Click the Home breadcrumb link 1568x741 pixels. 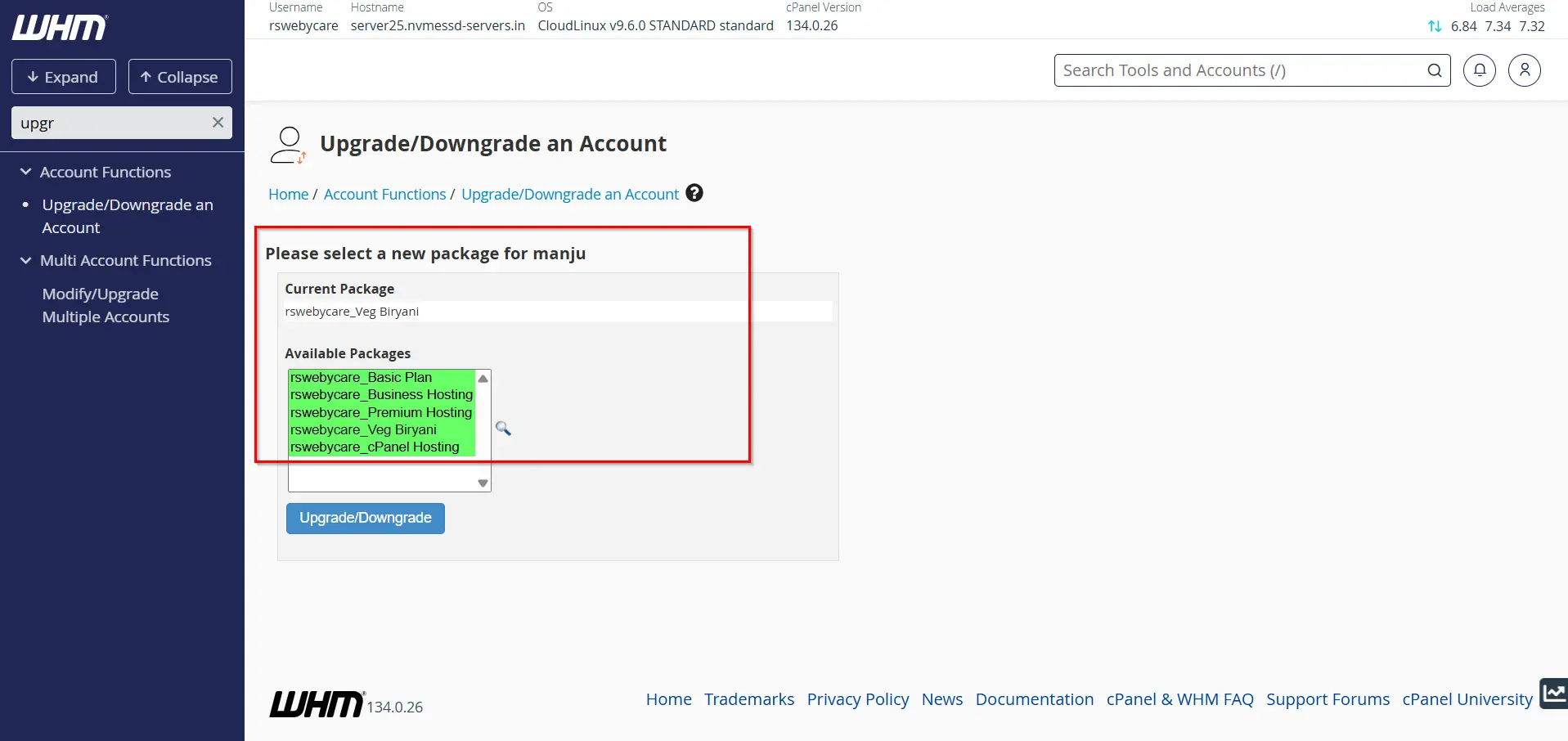pyautogui.click(x=289, y=194)
